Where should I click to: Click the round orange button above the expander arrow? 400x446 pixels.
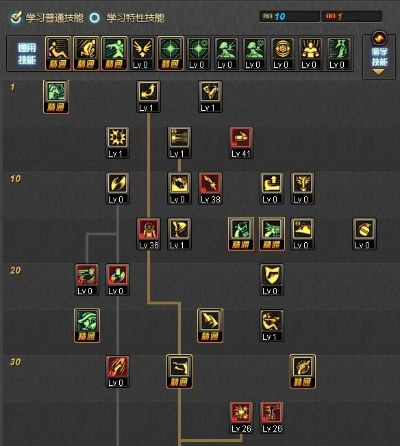379,38
